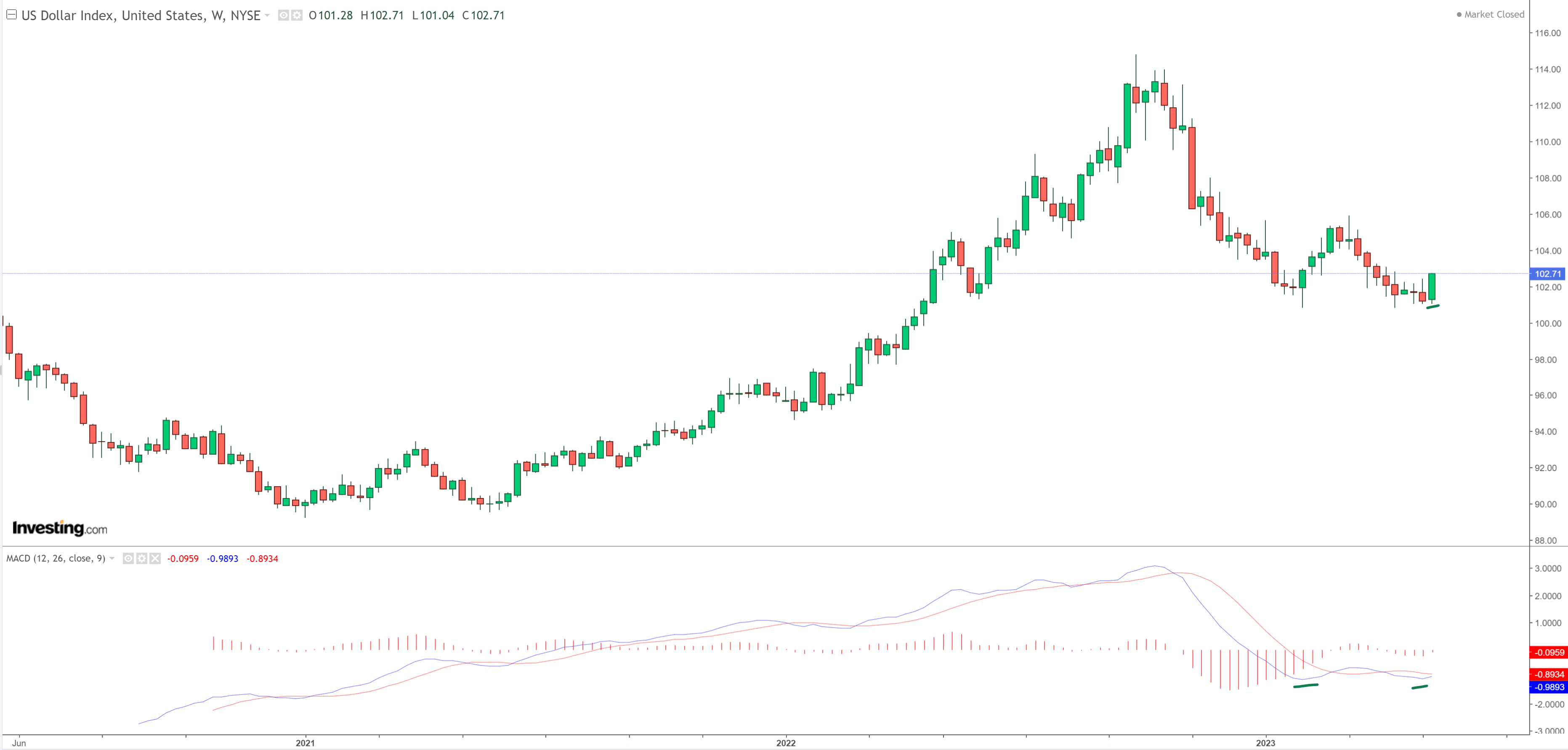Click the 114.00 price axis label

(1547, 69)
